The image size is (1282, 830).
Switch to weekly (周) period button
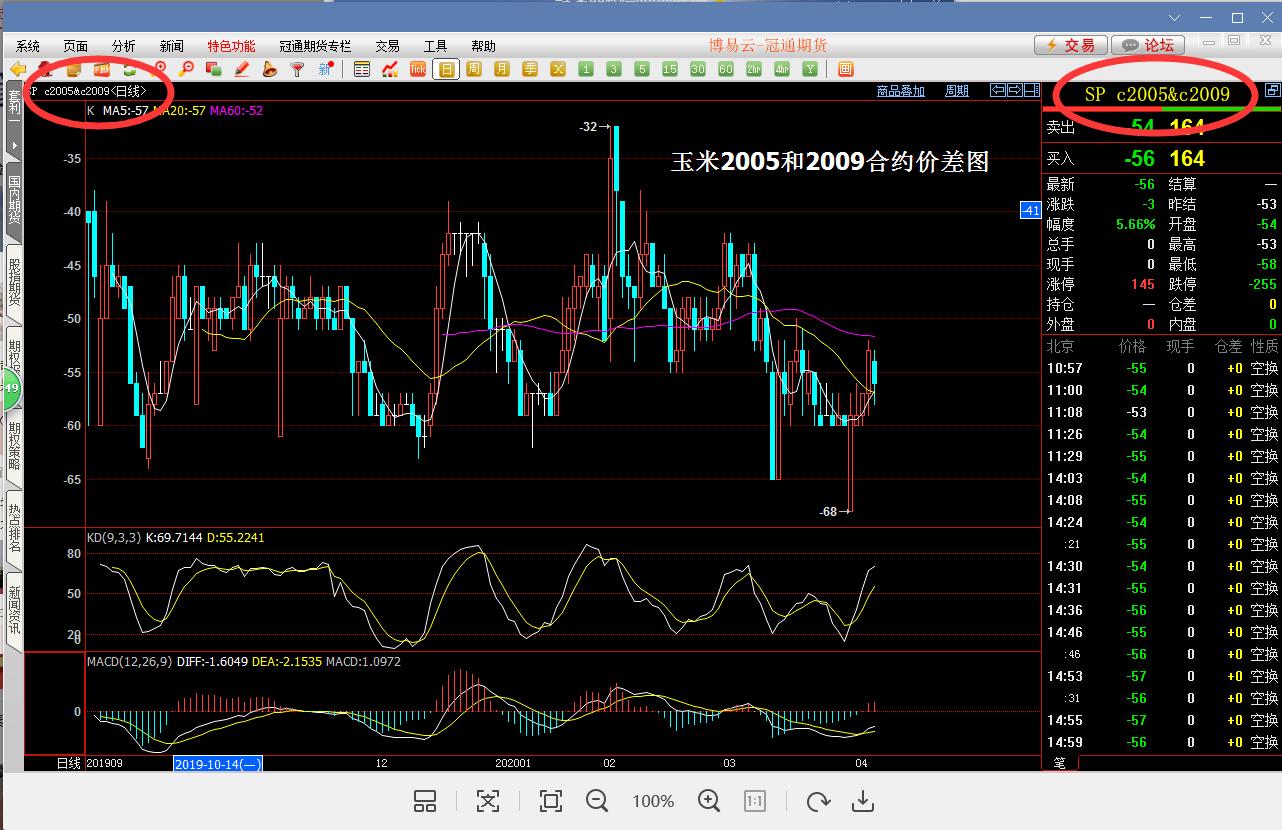click(474, 69)
